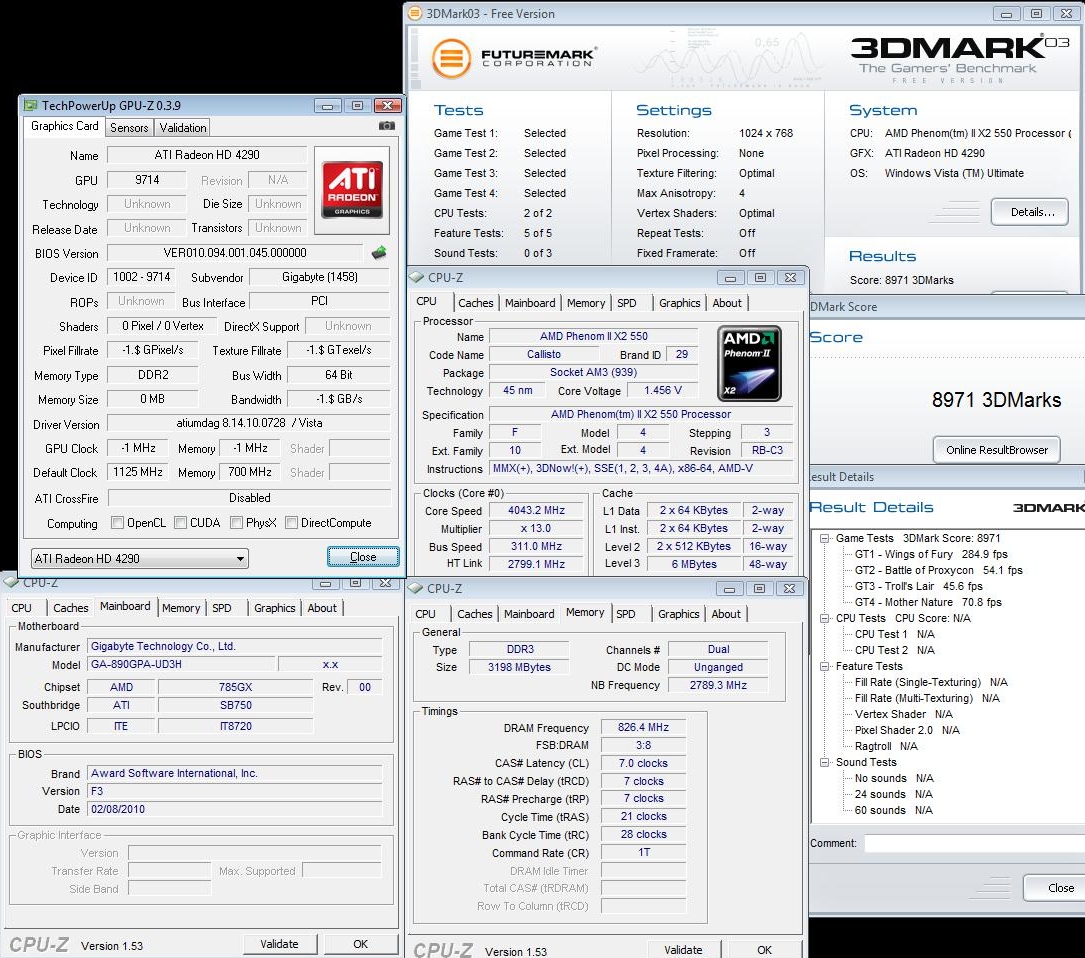Collapse the Game Tests tree node
The image size is (1085, 958).
(x=824, y=538)
